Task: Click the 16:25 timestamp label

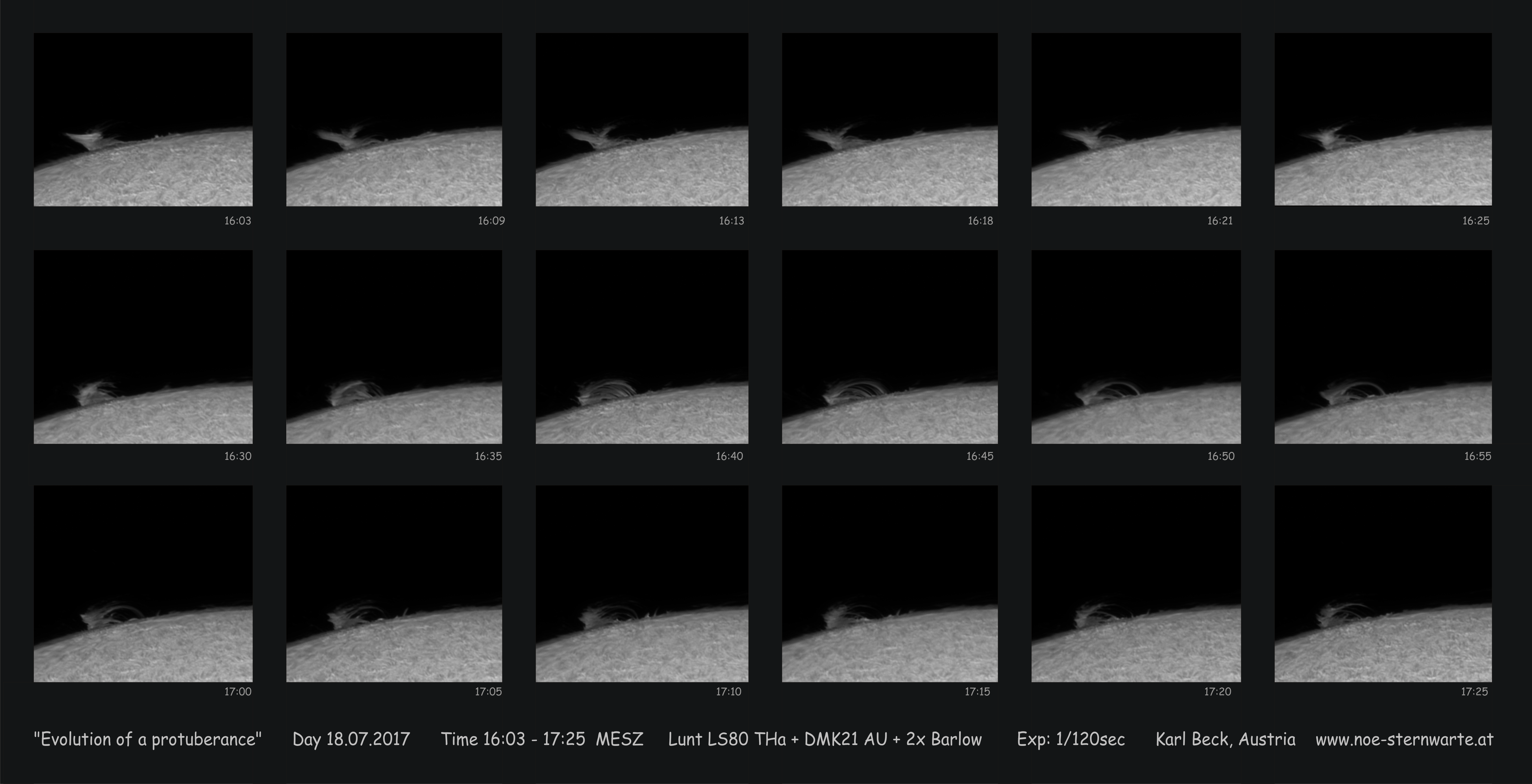Action: coord(1476,220)
